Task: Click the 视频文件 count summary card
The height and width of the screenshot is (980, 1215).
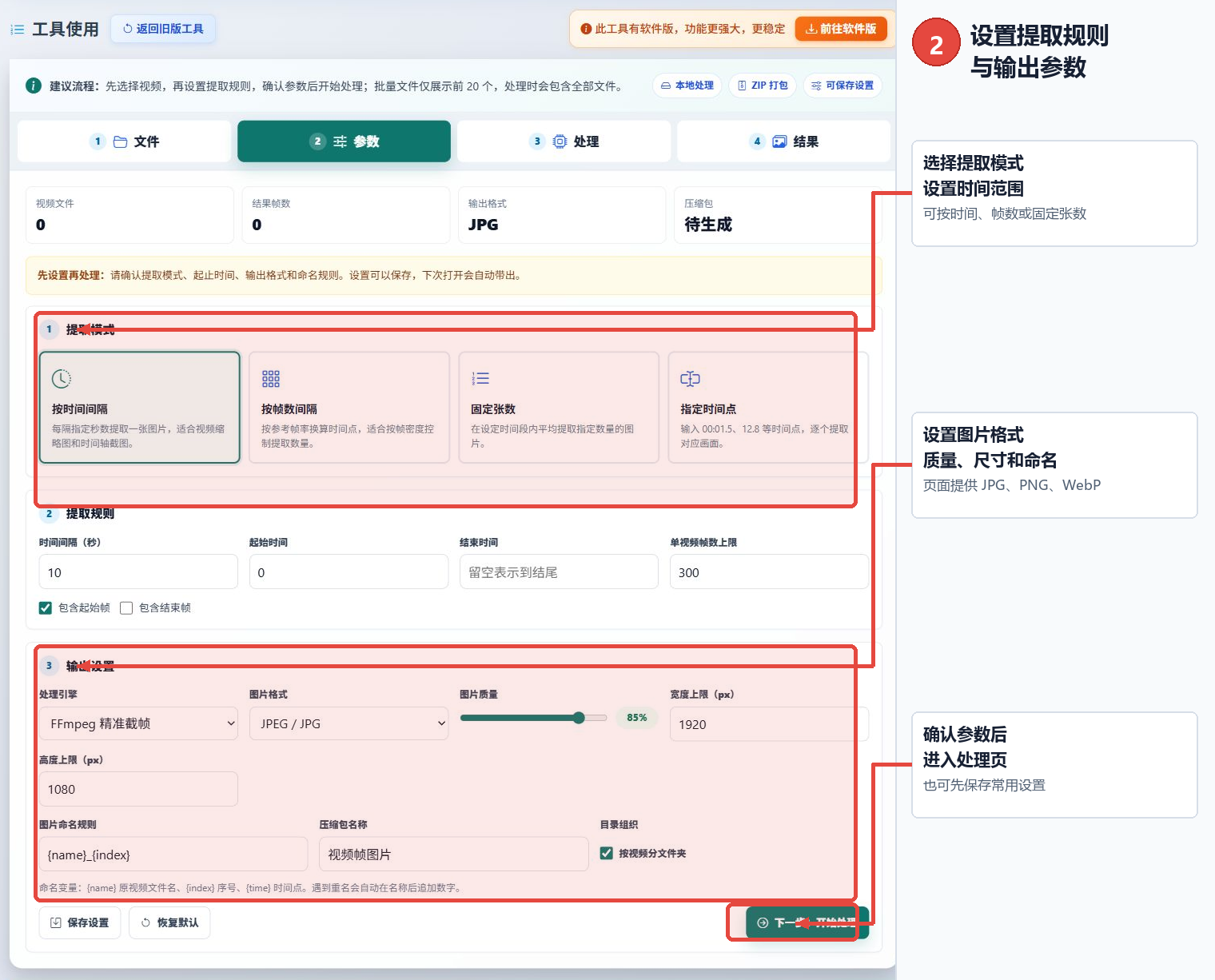Action: [x=129, y=215]
